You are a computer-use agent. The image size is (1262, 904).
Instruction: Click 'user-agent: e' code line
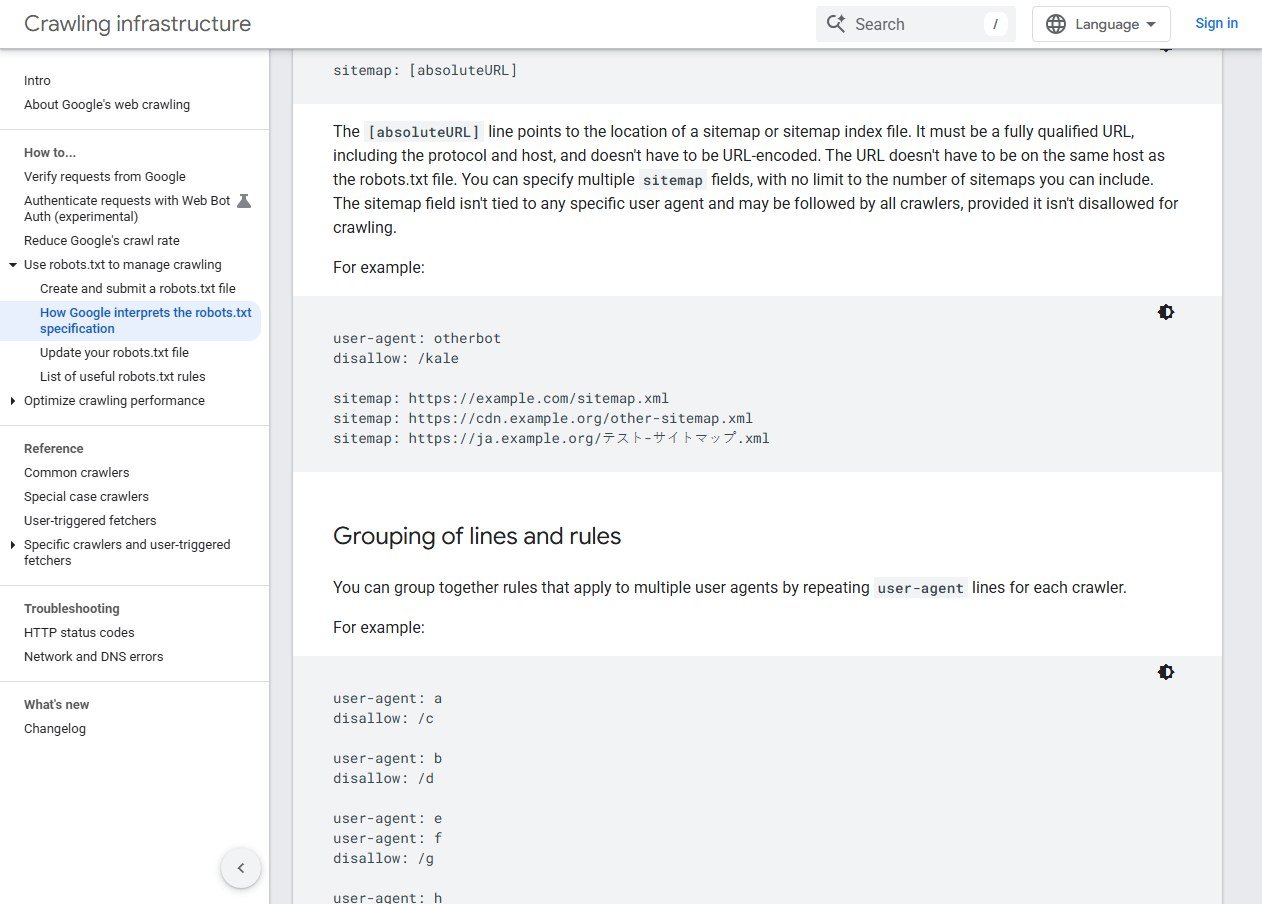coord(388,818)
